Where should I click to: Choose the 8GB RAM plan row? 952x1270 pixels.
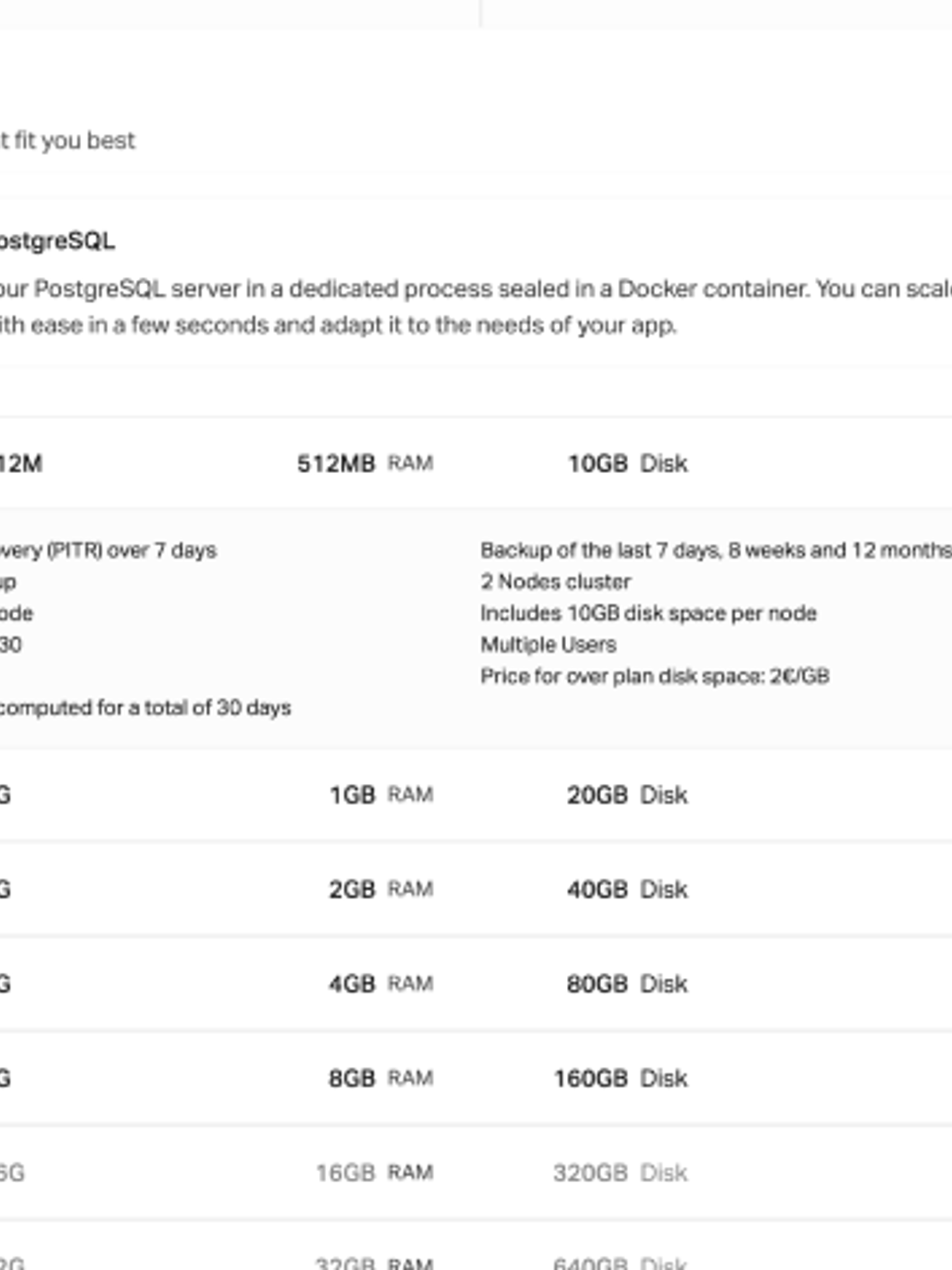[476, 1078]
